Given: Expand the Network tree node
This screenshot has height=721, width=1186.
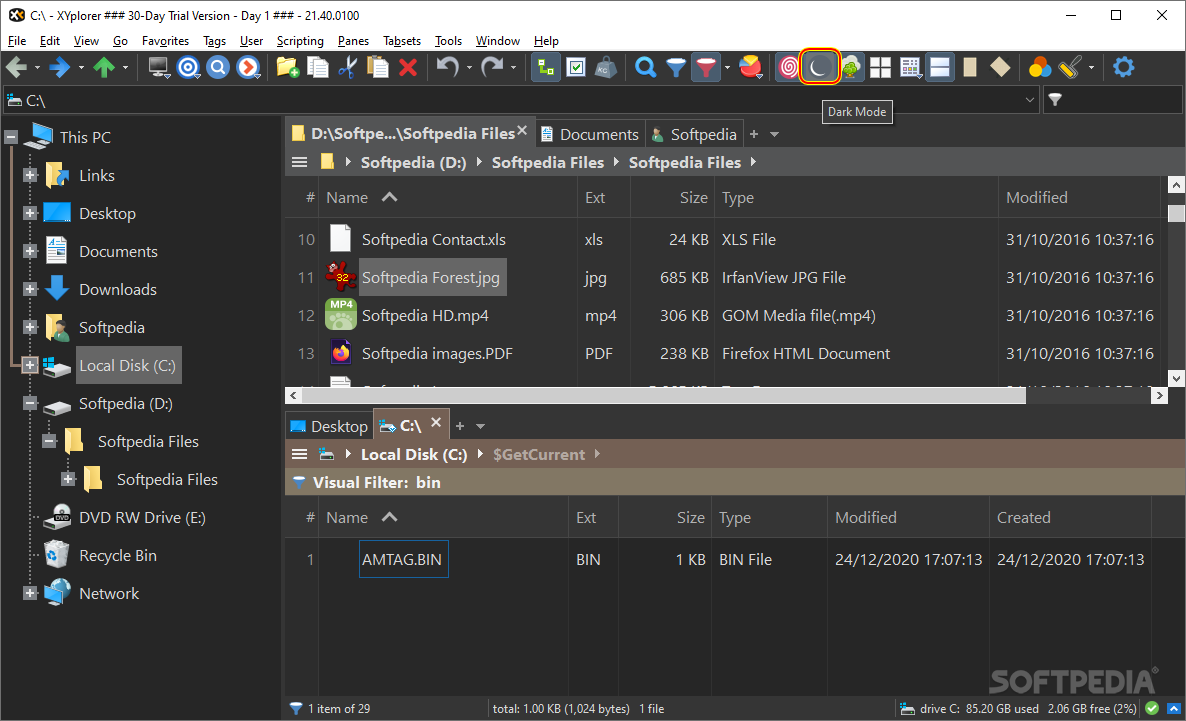Looking at the screenshot, I should [x=29, y=593].
